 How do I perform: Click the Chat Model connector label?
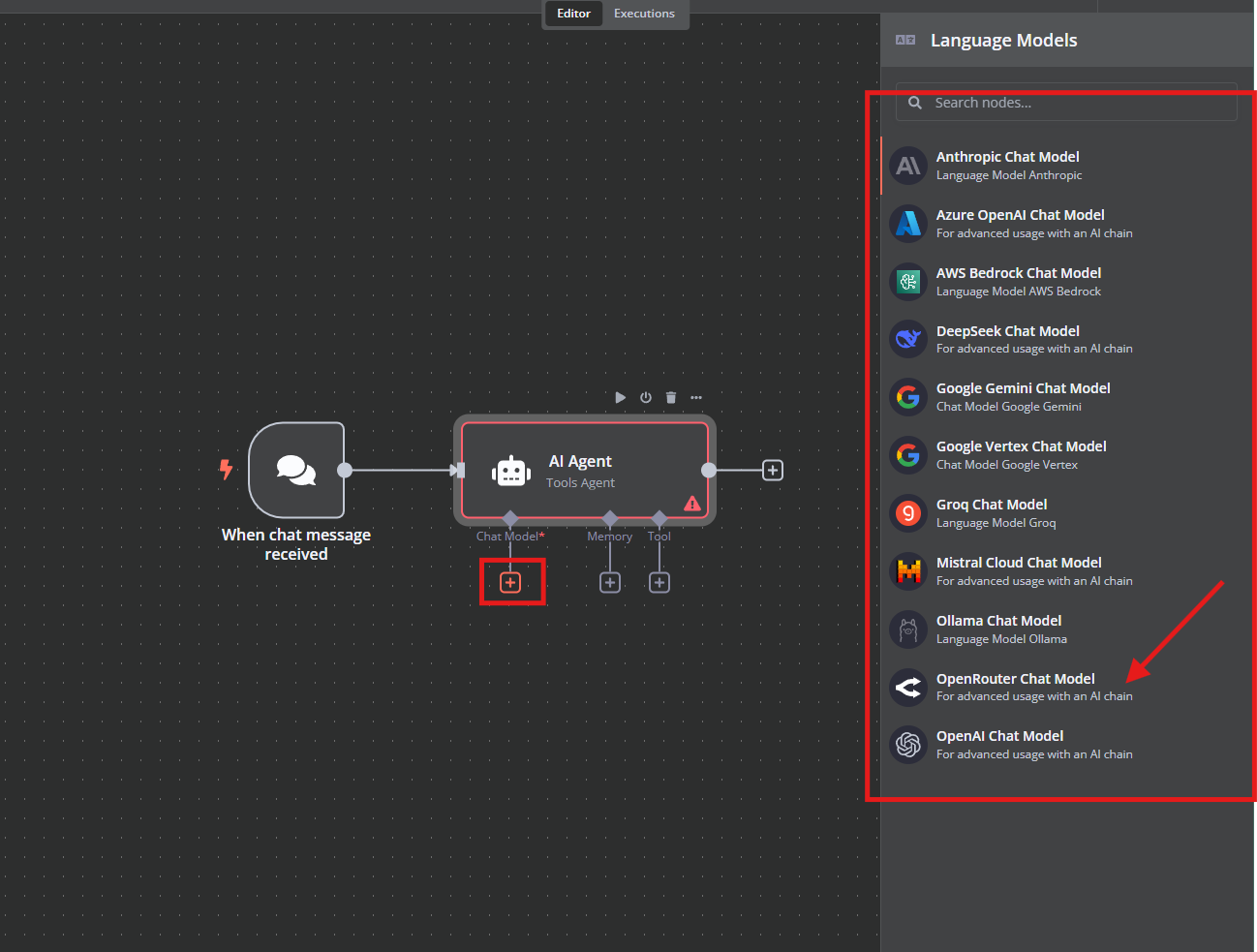pyautogui.click(x=510, y=536)
